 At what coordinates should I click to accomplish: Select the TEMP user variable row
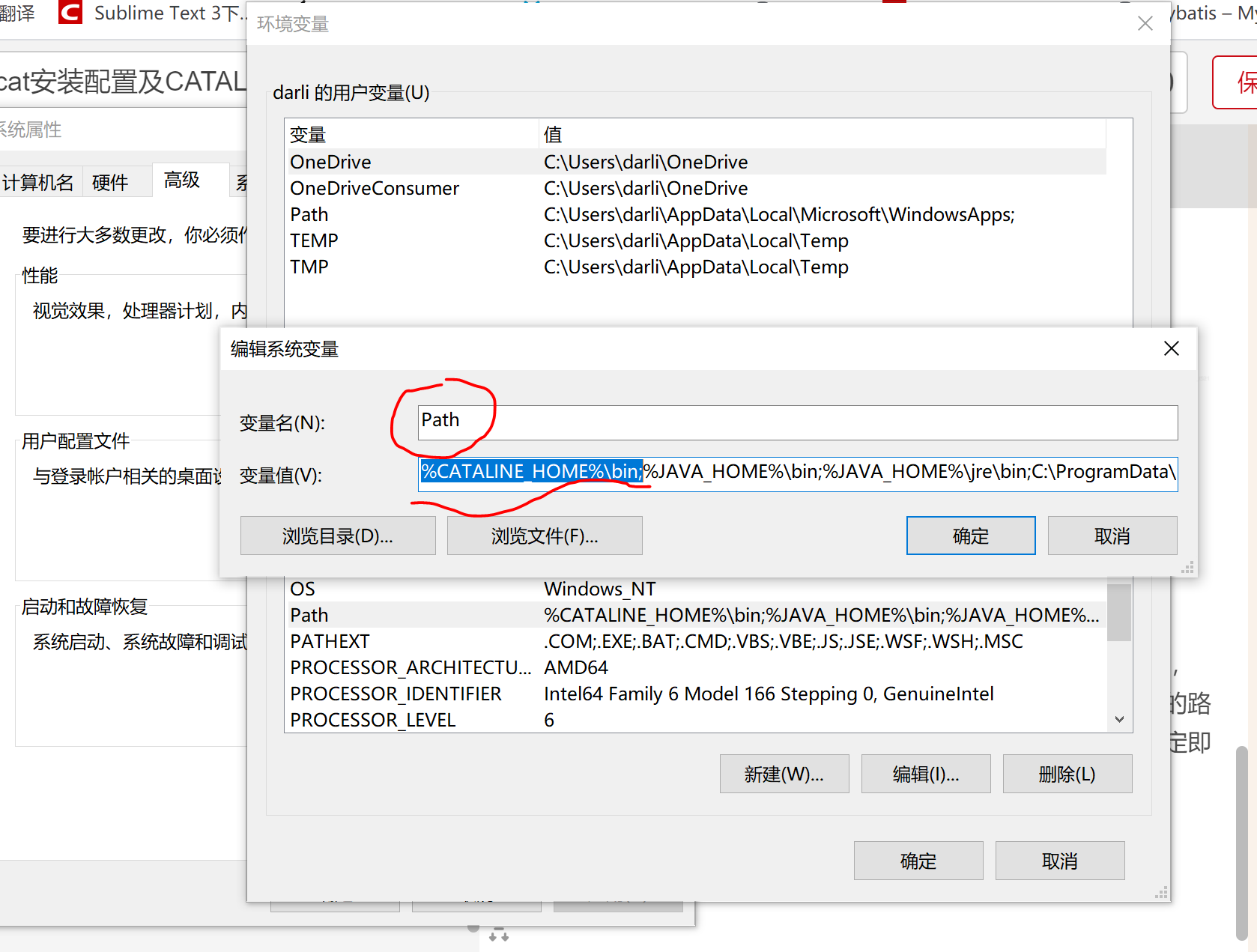524,240
